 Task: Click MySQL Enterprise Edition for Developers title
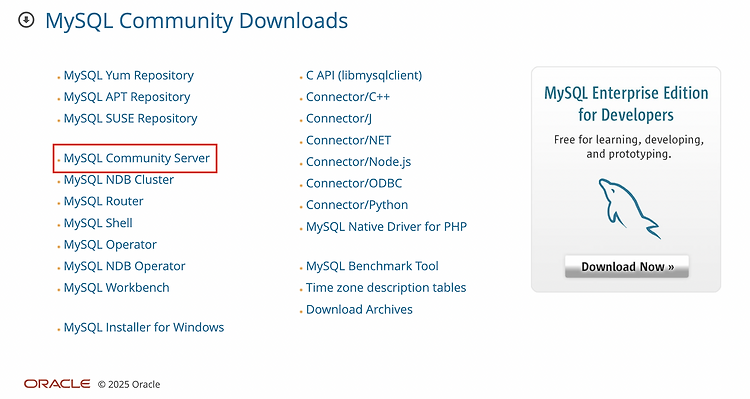tap(626, 104)
